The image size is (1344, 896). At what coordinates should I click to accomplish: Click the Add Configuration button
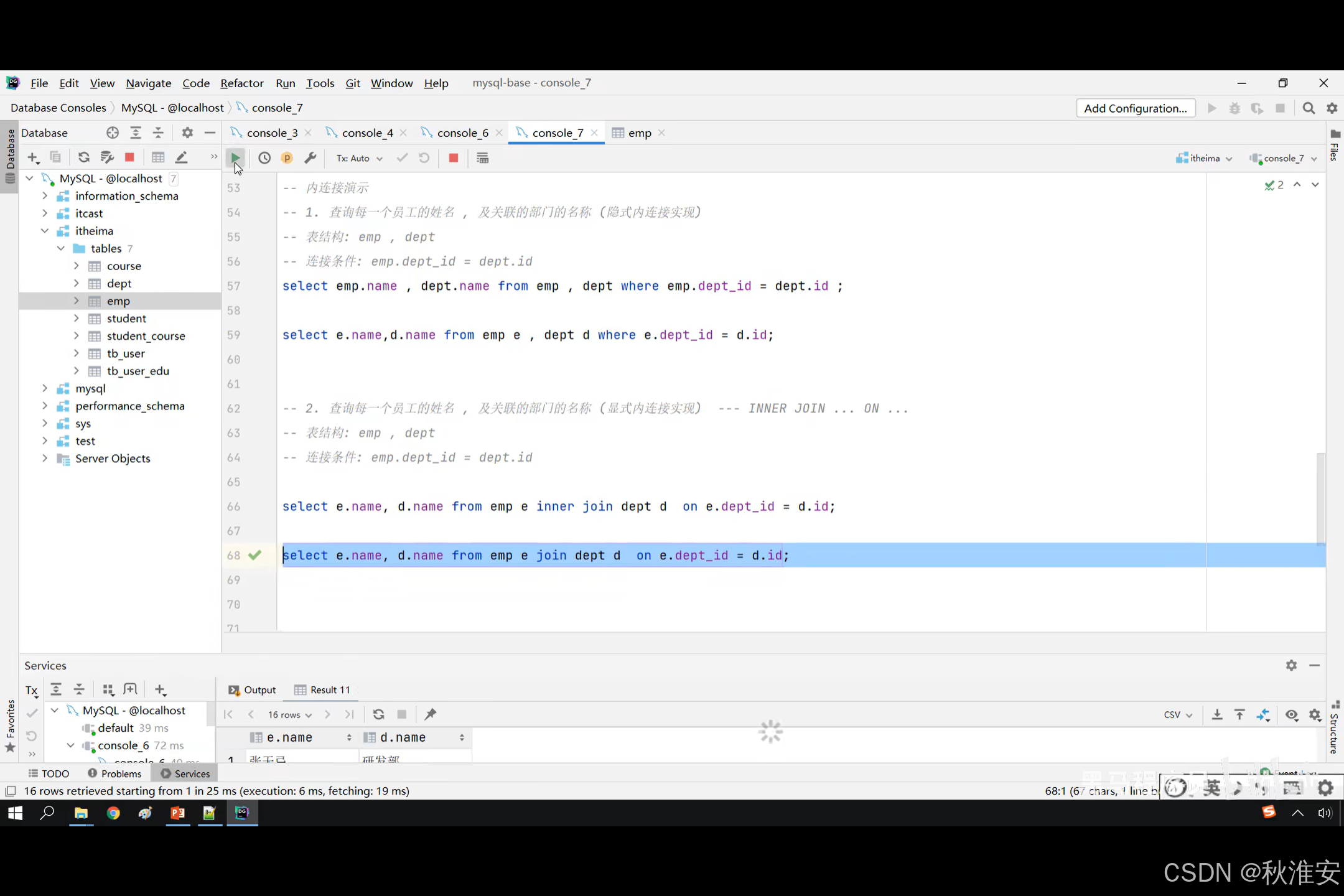pos(1135,108)
